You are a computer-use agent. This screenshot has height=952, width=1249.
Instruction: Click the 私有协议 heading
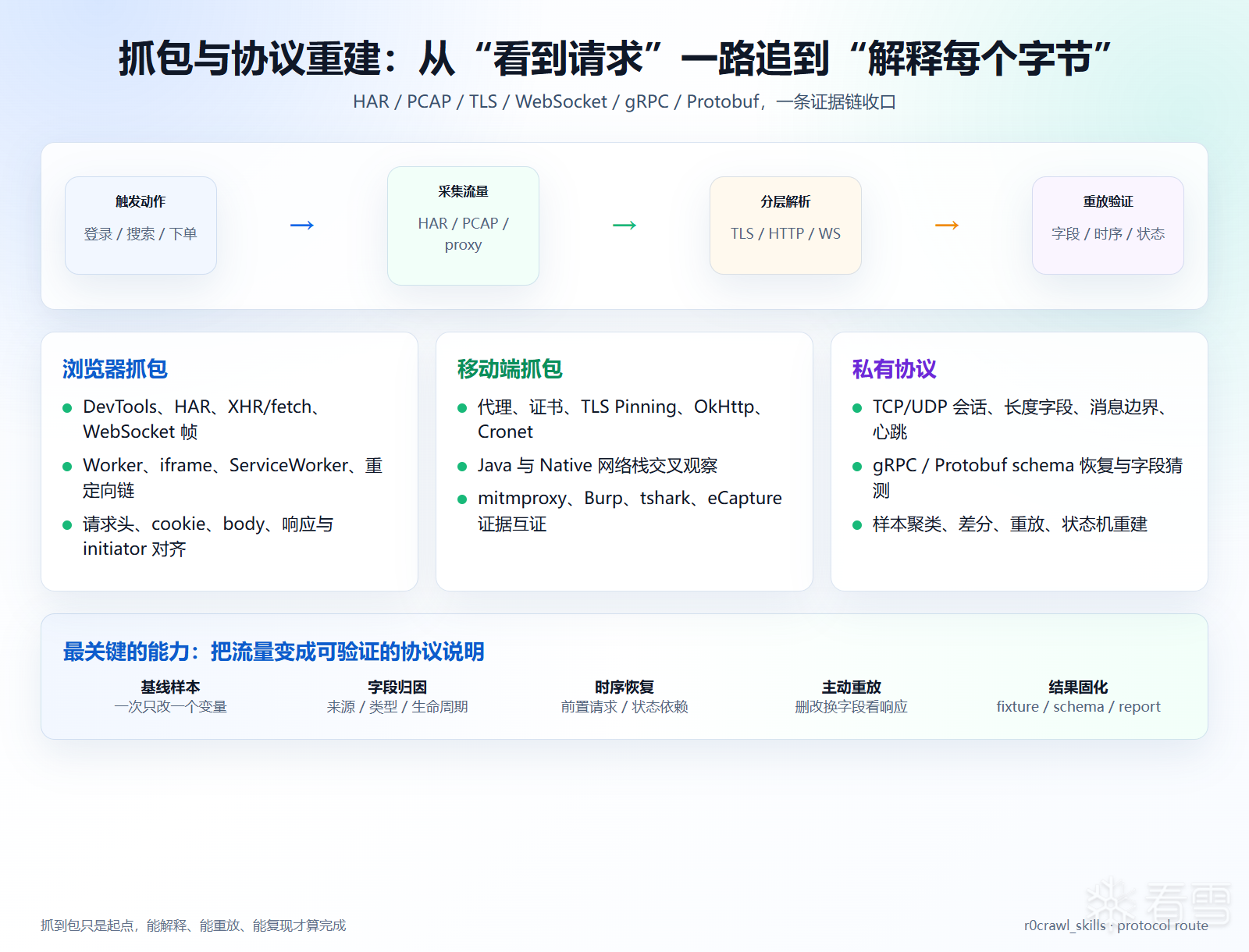[894, 369]
